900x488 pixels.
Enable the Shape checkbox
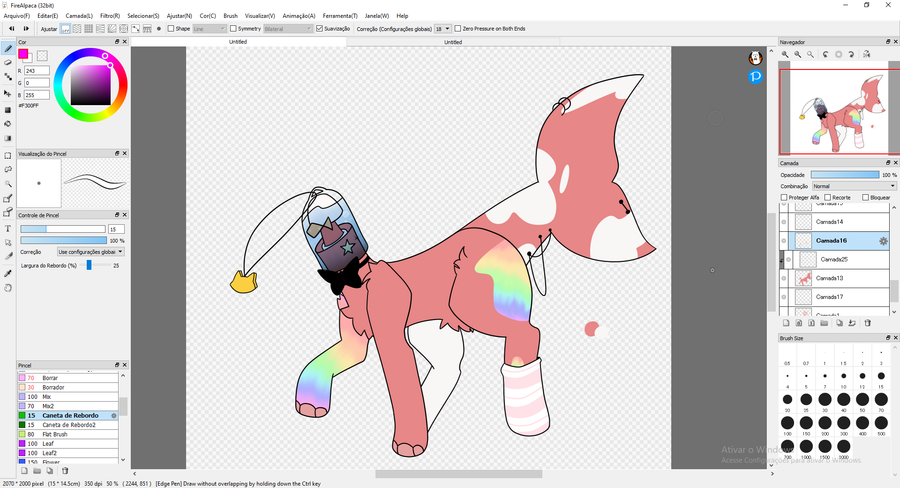(170, 29)
